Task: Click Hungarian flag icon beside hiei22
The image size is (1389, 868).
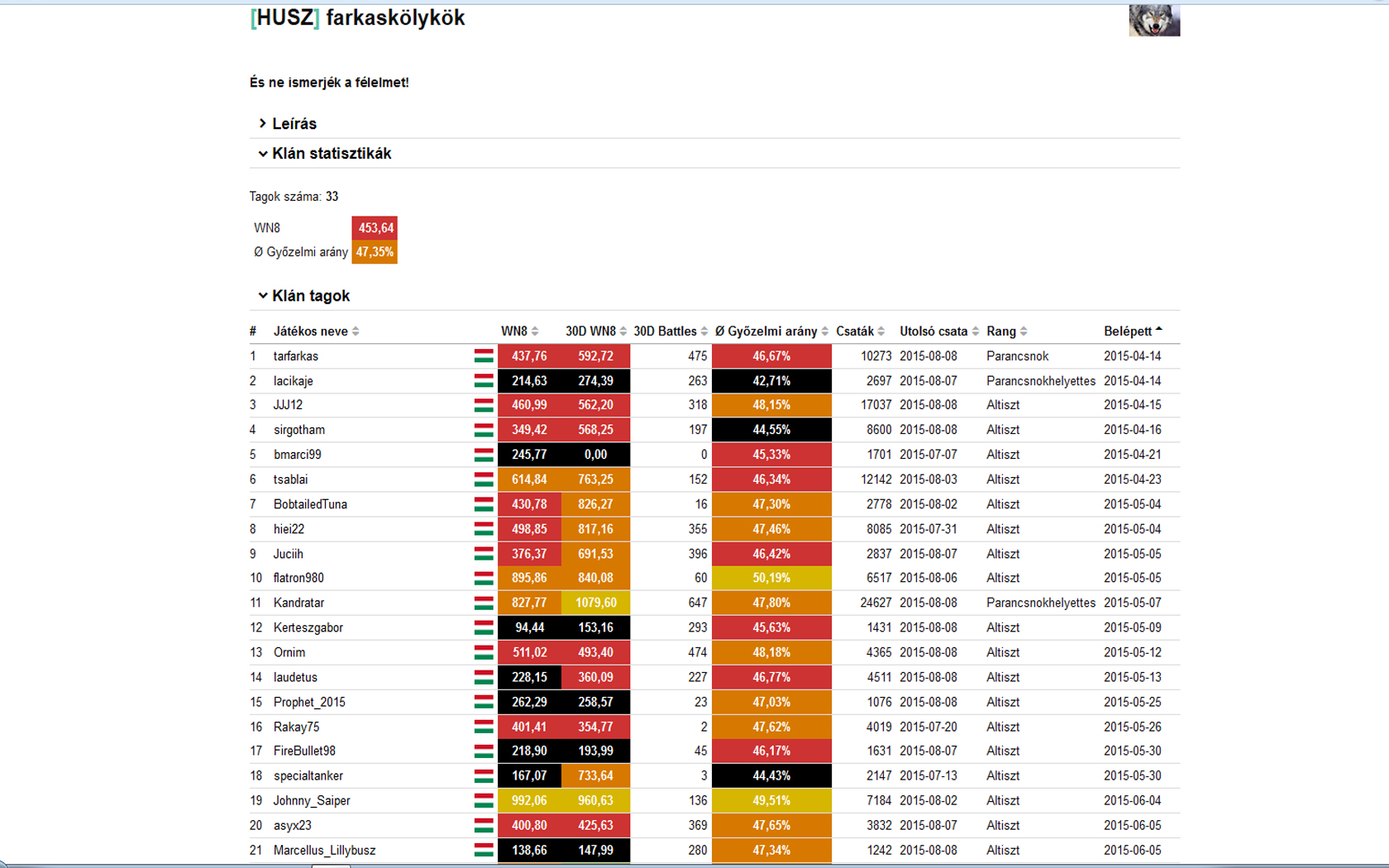Action: (484, 529)
